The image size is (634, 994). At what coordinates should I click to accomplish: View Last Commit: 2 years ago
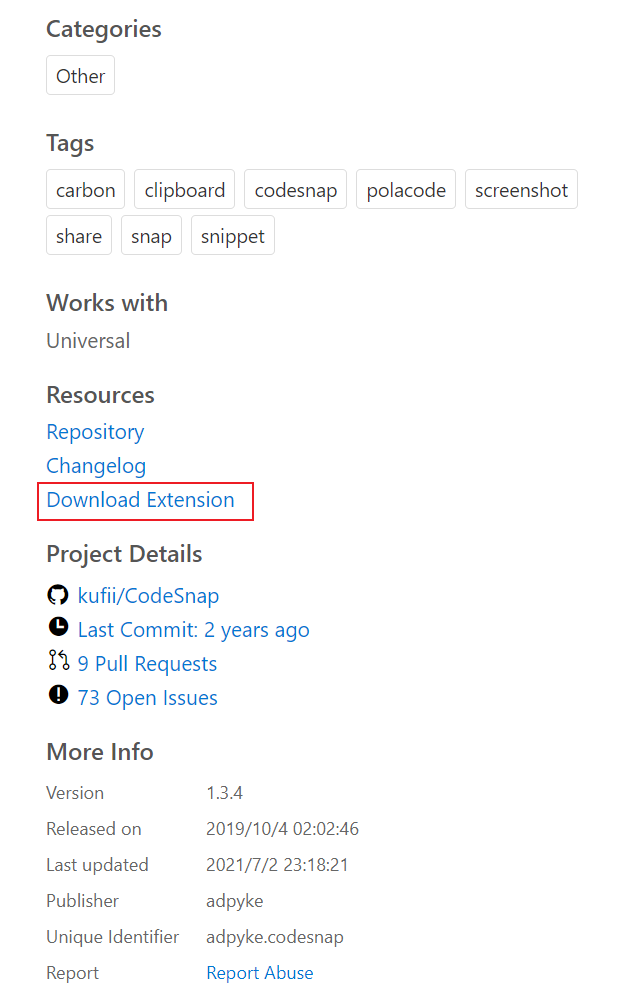click(193, 630)
